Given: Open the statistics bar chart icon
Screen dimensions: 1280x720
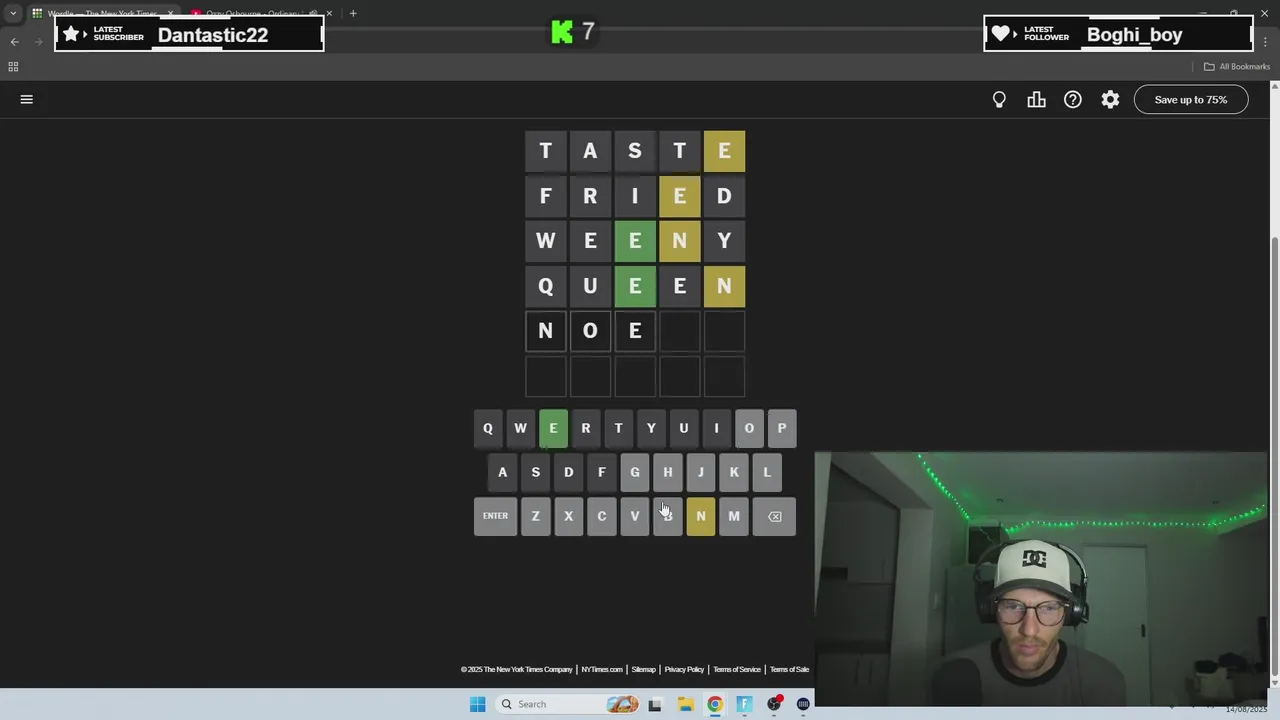Looking at the screenshot, I should pyautogui.click(x=1036, y=99).
